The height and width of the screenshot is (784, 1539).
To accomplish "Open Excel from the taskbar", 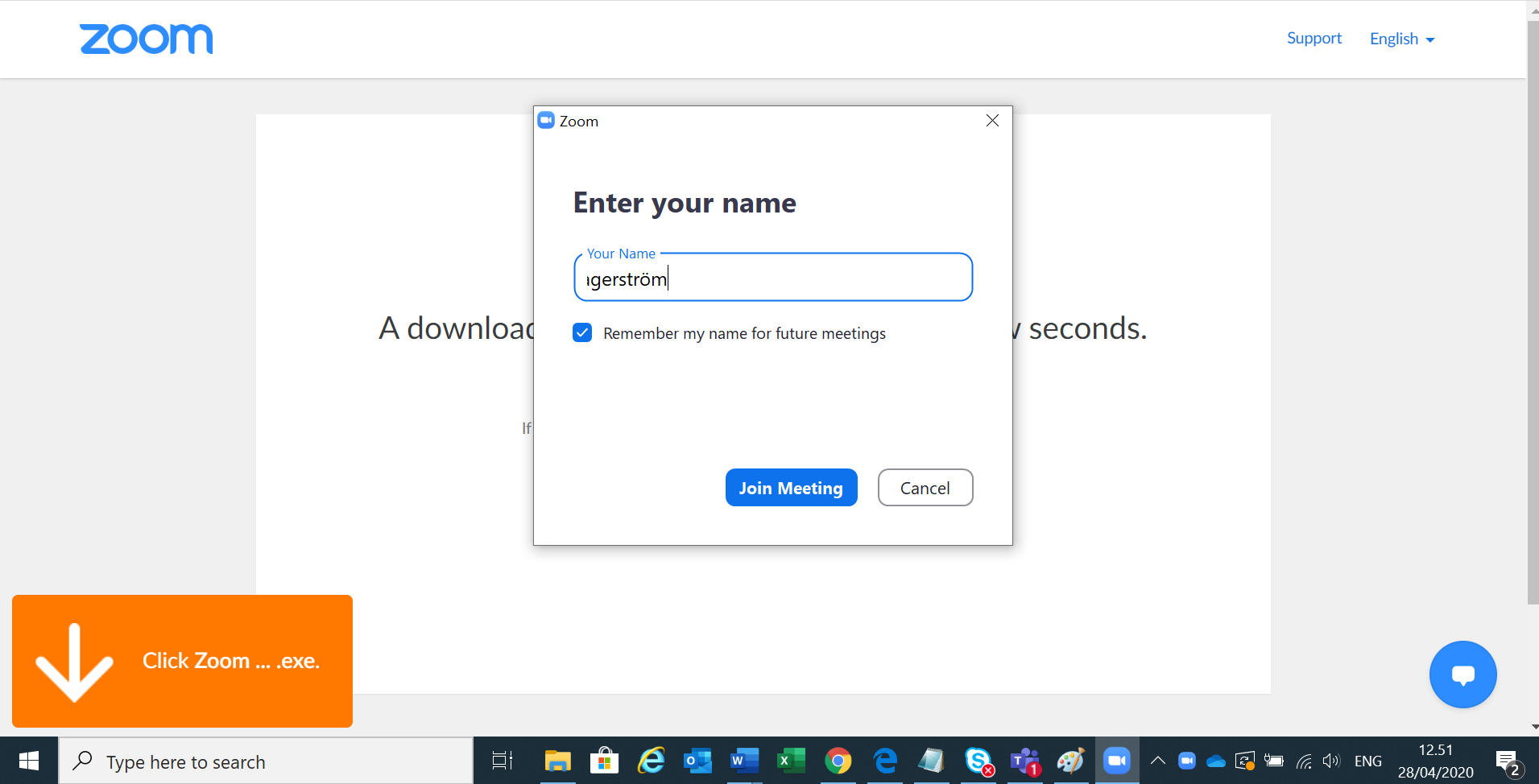I will 790,761.
